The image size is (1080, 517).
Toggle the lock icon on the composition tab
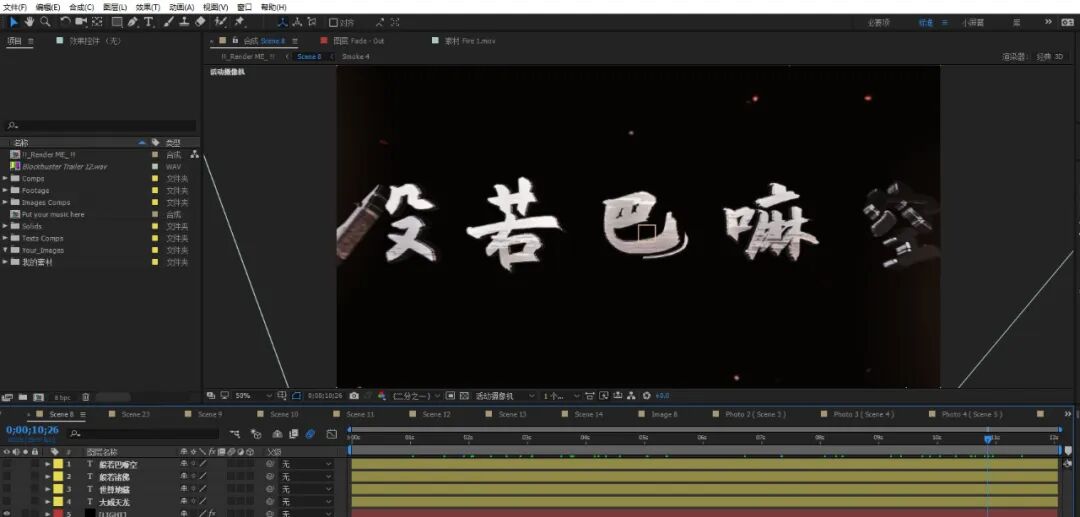coord(236,41)
